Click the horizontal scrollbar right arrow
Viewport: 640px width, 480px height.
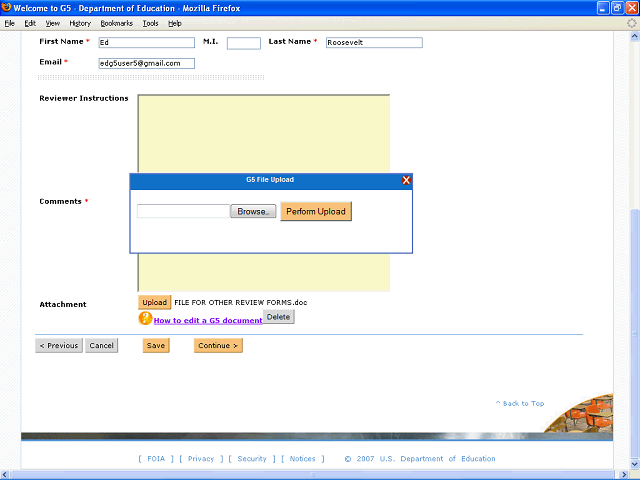pos(624,475)
